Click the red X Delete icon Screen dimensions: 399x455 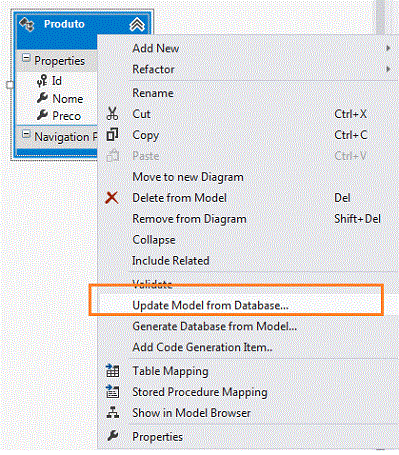(112, 198)
